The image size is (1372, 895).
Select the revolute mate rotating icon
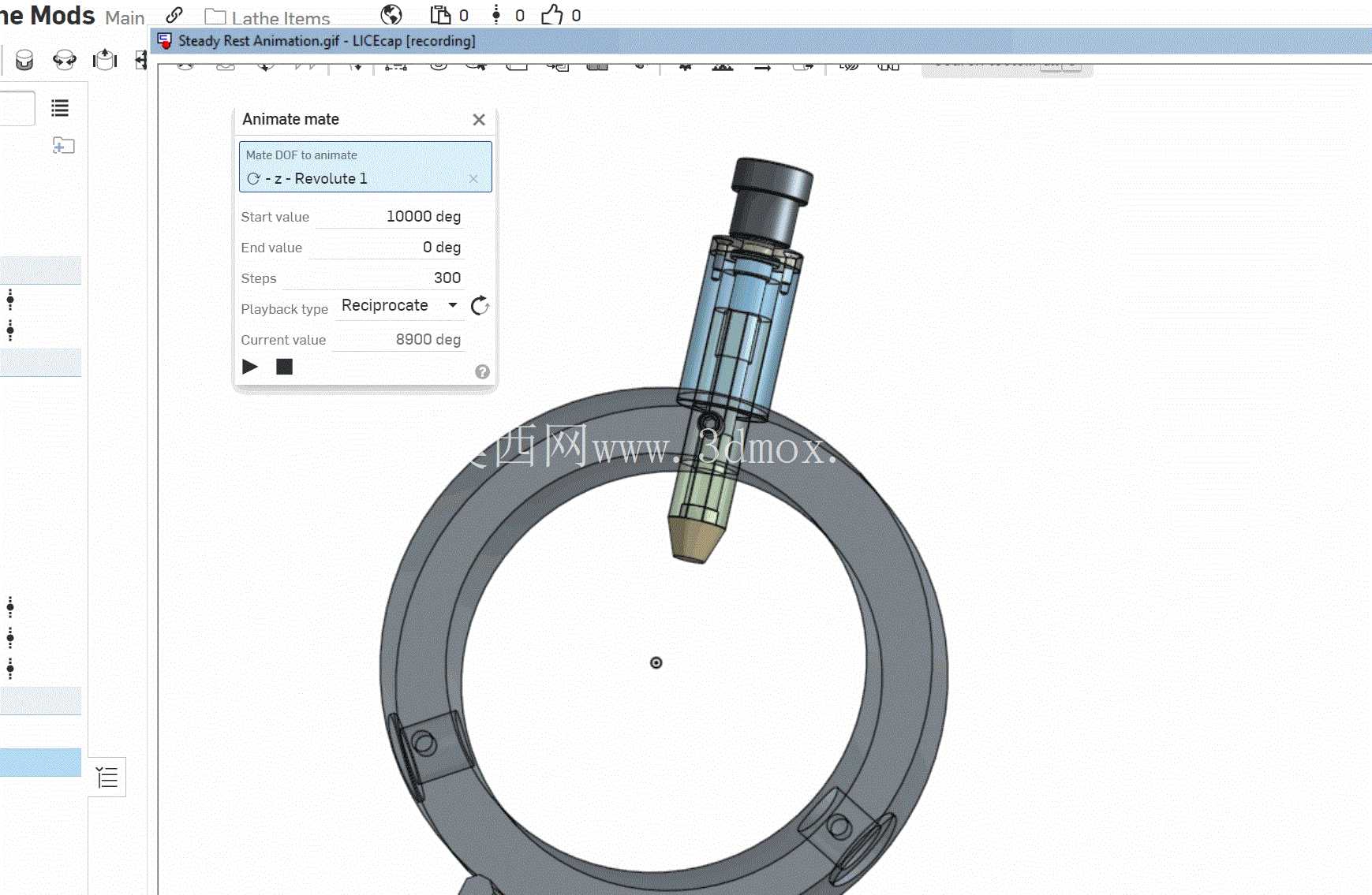pyautogui.click(x=65, y=60)
